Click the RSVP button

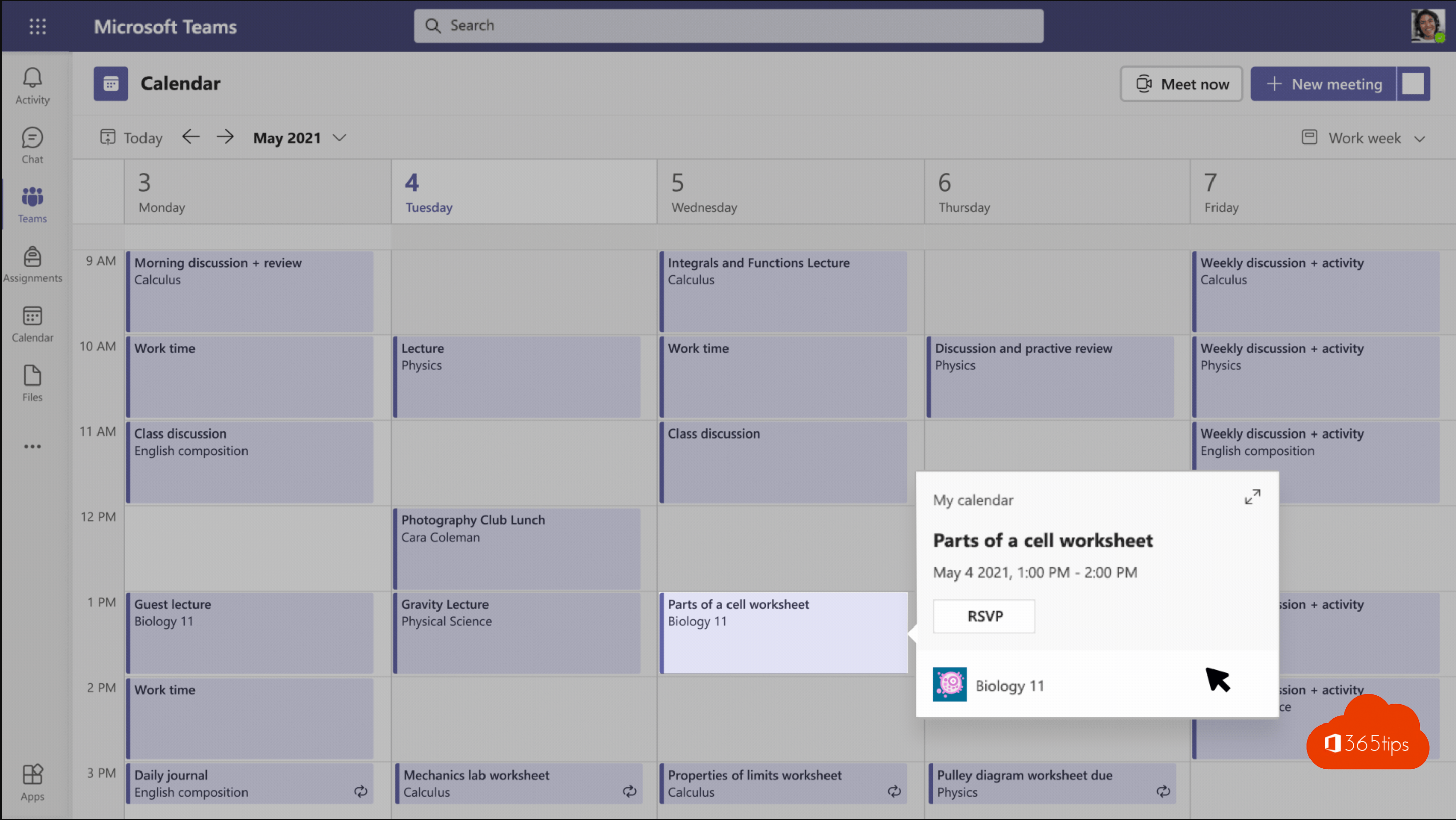point(984,616)
